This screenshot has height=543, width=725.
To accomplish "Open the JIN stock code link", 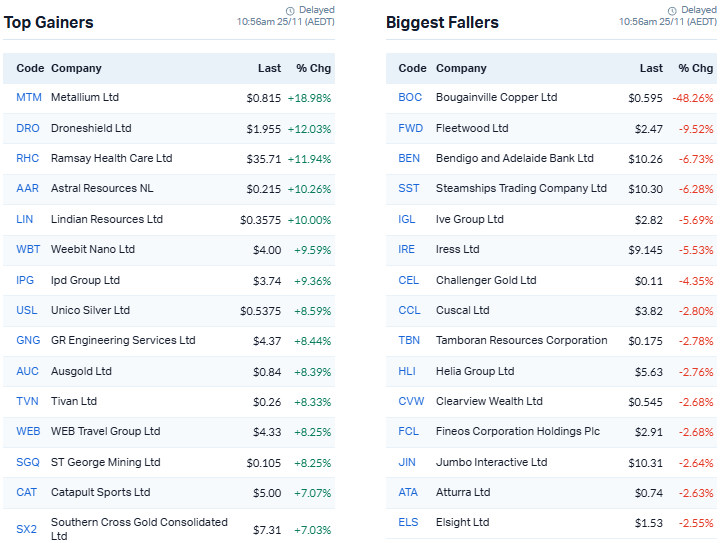I will pos(407,463).
